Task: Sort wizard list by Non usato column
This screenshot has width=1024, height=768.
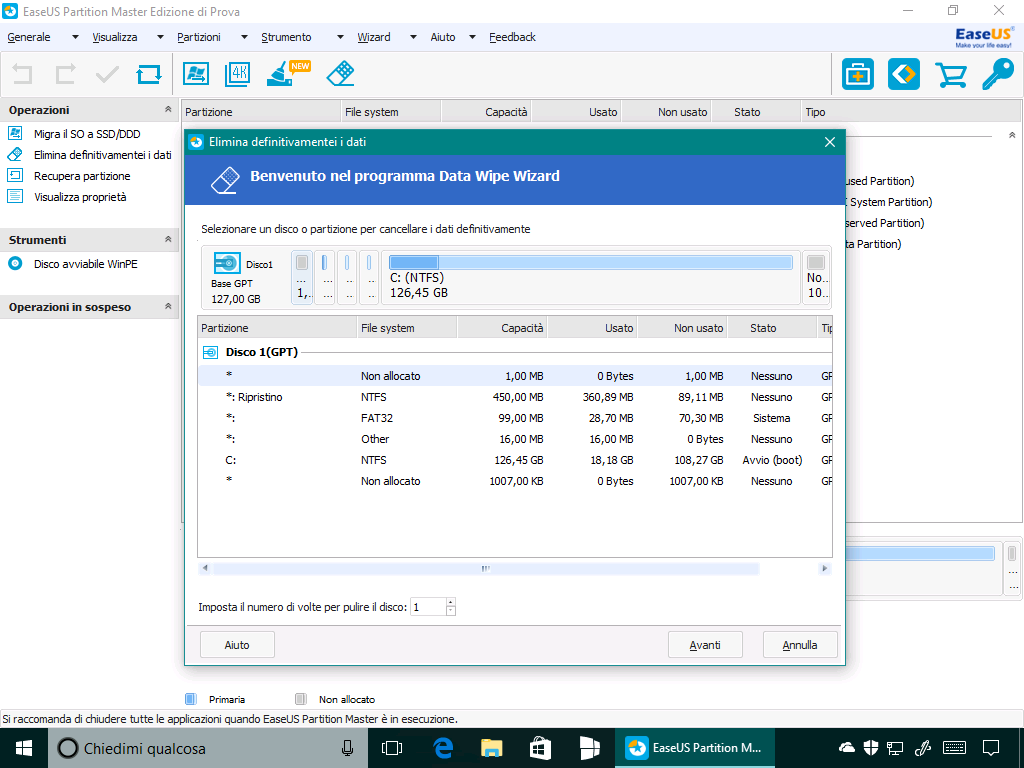Action: (682, 328)
